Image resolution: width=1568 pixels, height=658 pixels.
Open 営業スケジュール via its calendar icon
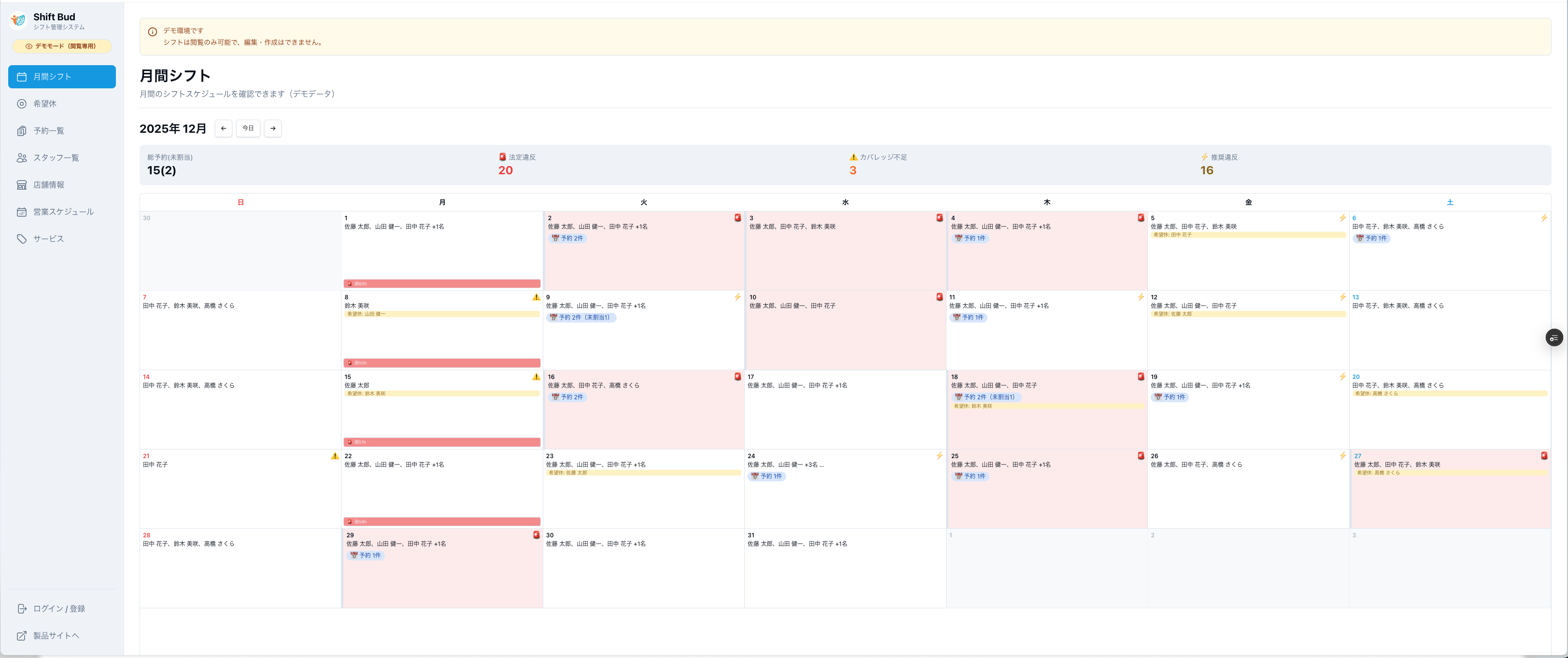pyautogui.click(x=21, y=211)
